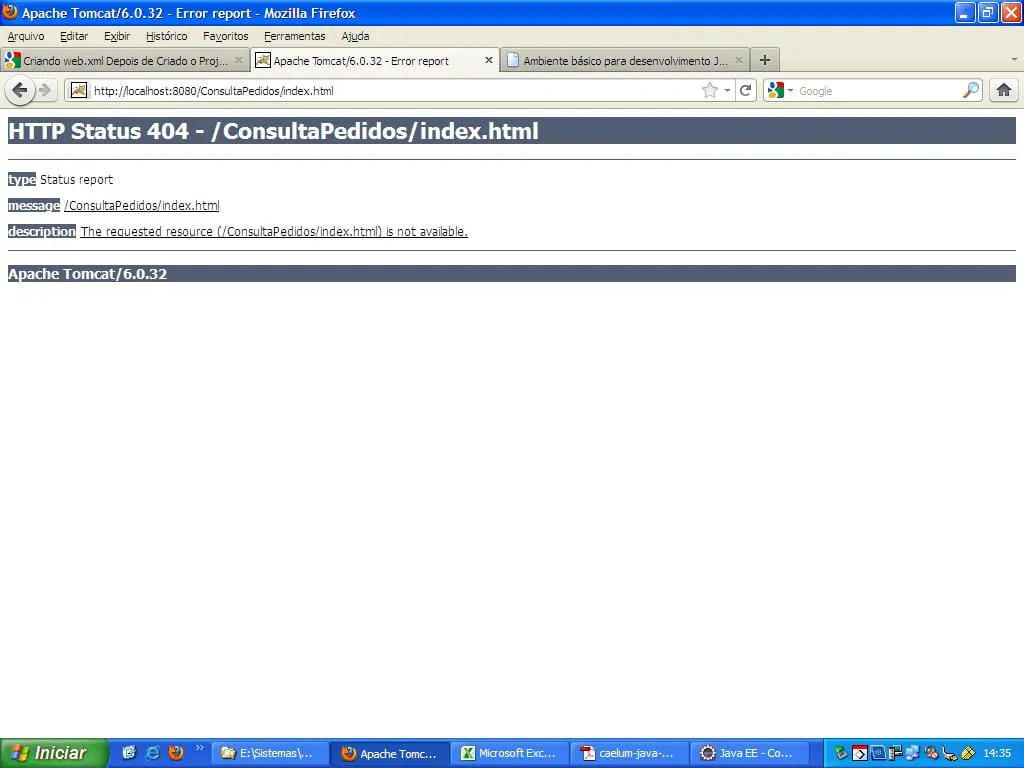The height and width of the screenshot is (768, 1024).
Task: Click the search magnifier icon
Action: (x=971, y=90)
